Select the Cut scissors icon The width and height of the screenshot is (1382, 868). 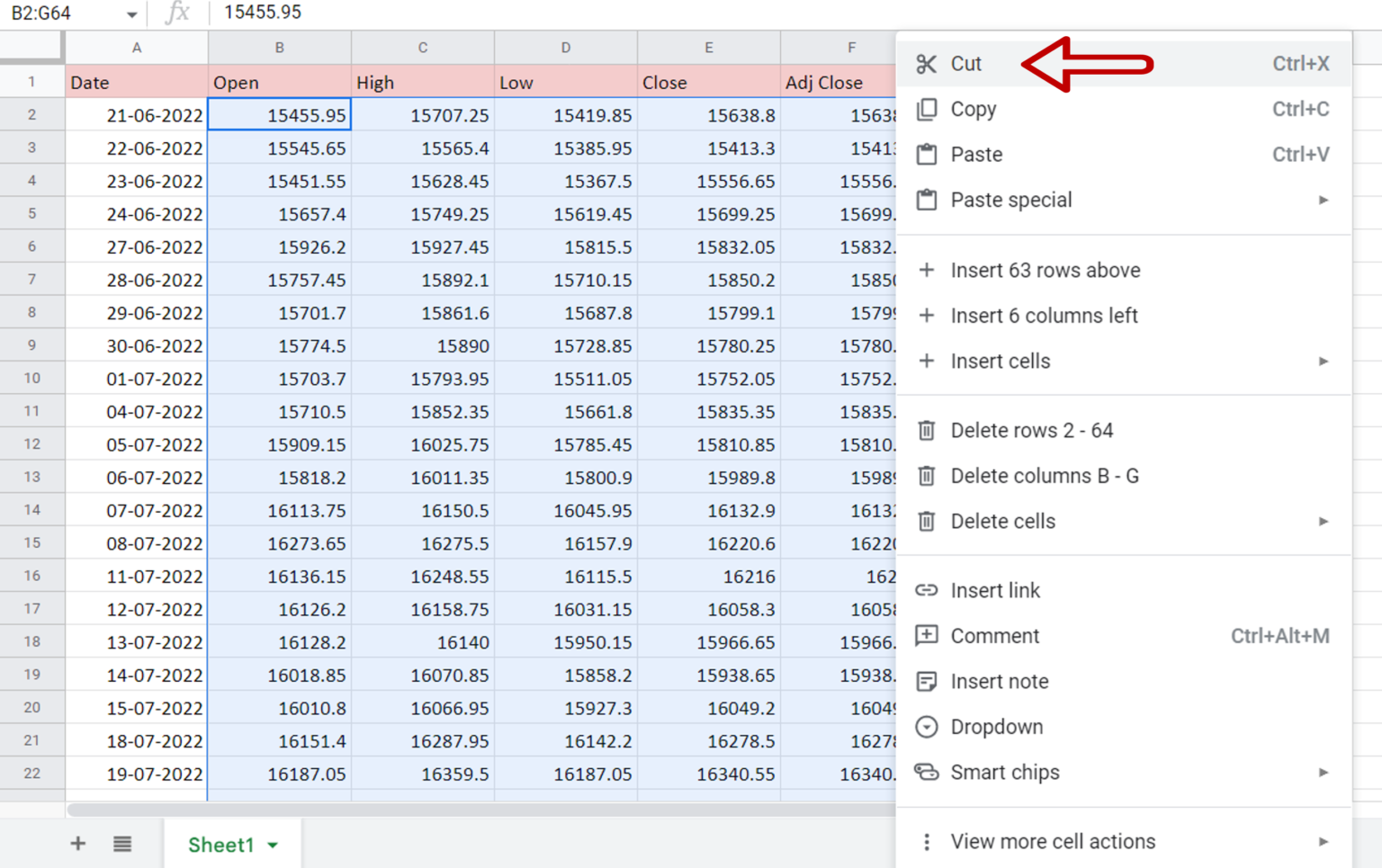click(927, 63)
